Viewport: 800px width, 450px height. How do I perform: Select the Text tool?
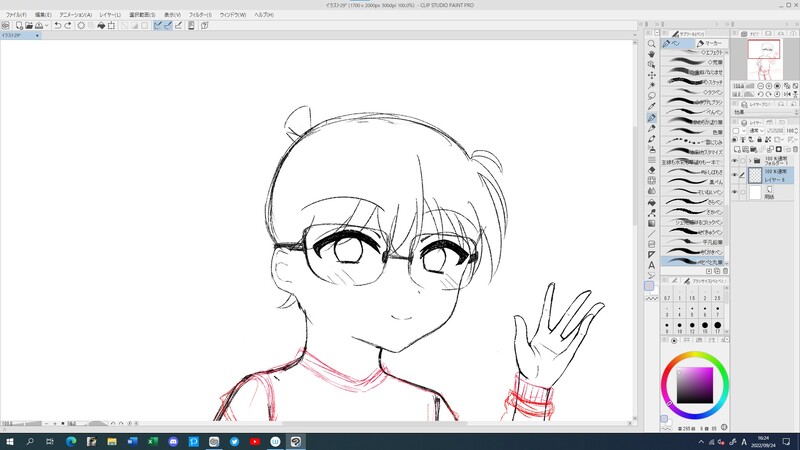pyautogui.click(x=652, y=265)
